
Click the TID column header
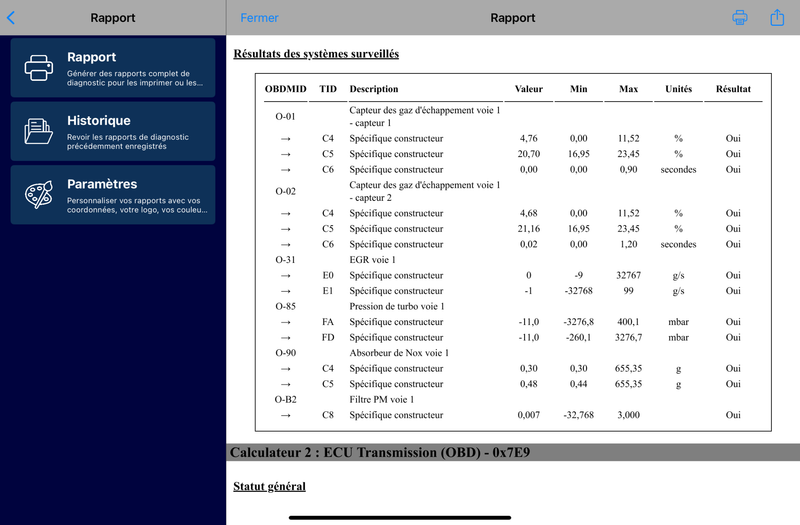pyautogui.click(x=328, y=89)
